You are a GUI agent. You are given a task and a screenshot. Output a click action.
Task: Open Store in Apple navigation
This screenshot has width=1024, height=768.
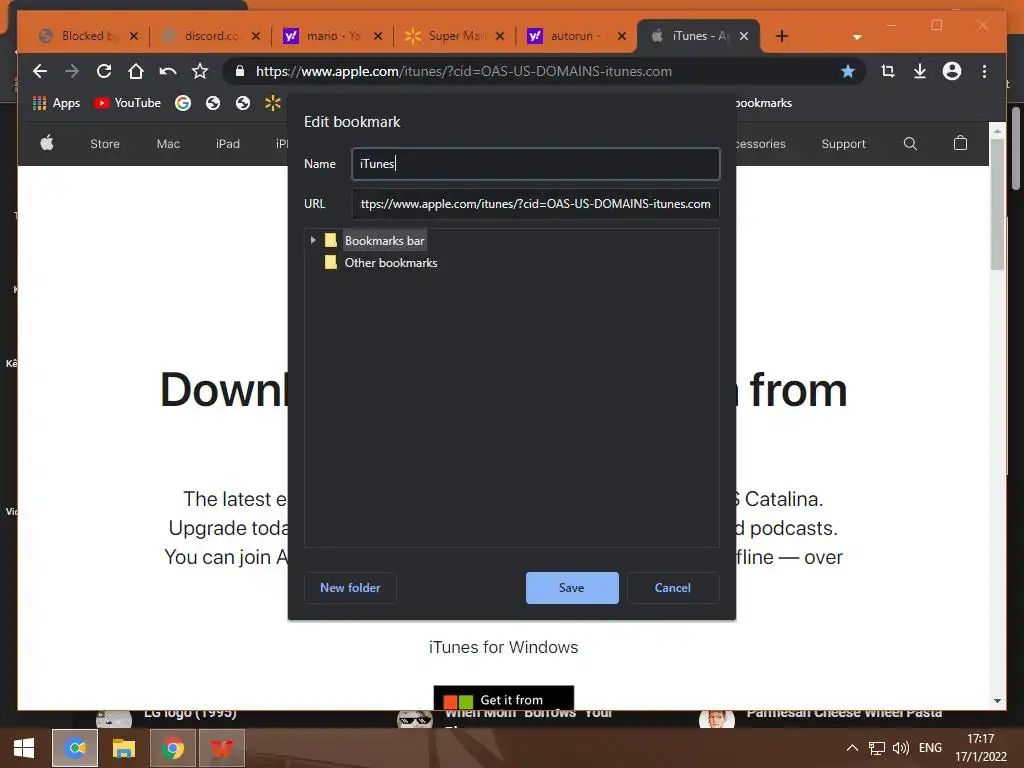click(x=104, y=144)
